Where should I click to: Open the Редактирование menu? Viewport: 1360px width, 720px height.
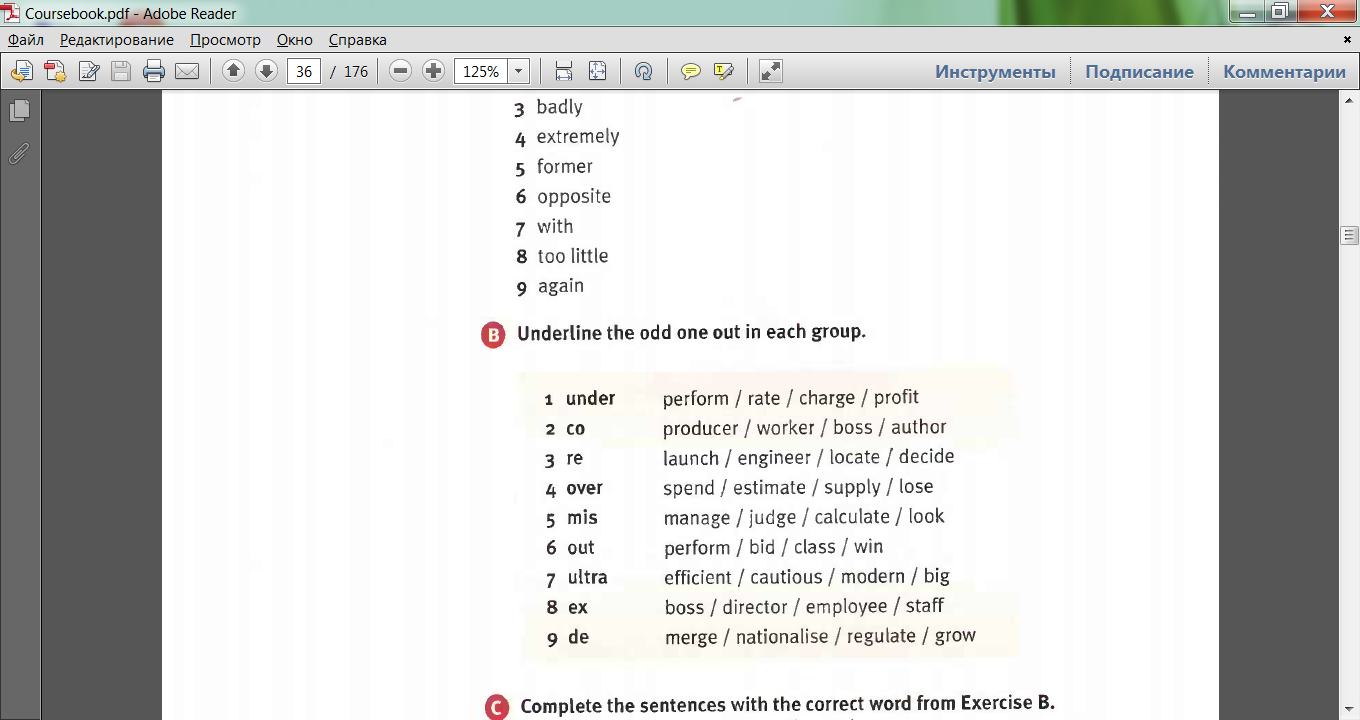coord(117,40)
